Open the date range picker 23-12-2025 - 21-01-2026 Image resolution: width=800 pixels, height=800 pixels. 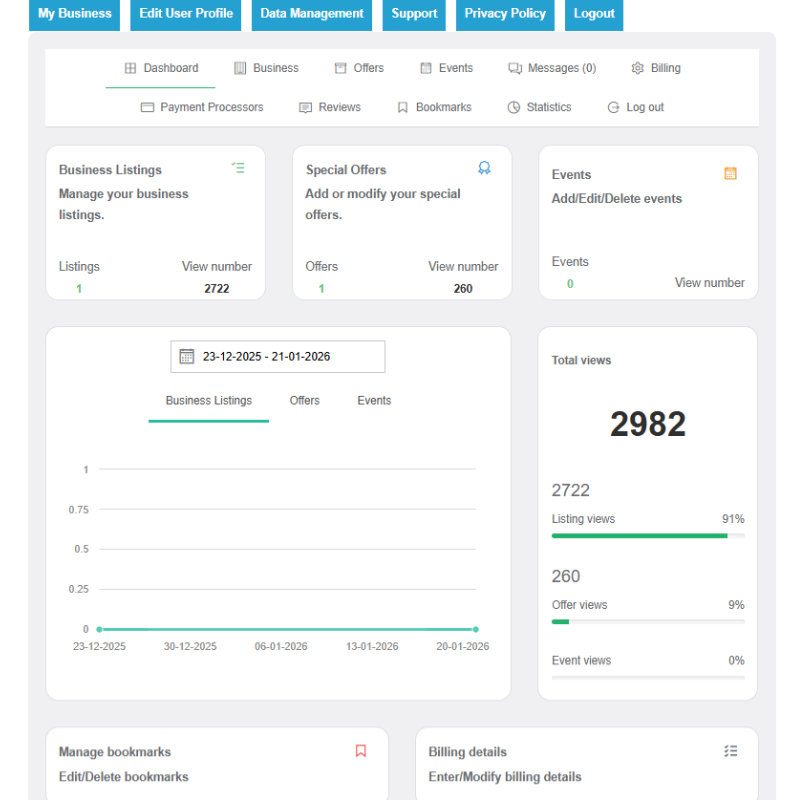277,356
